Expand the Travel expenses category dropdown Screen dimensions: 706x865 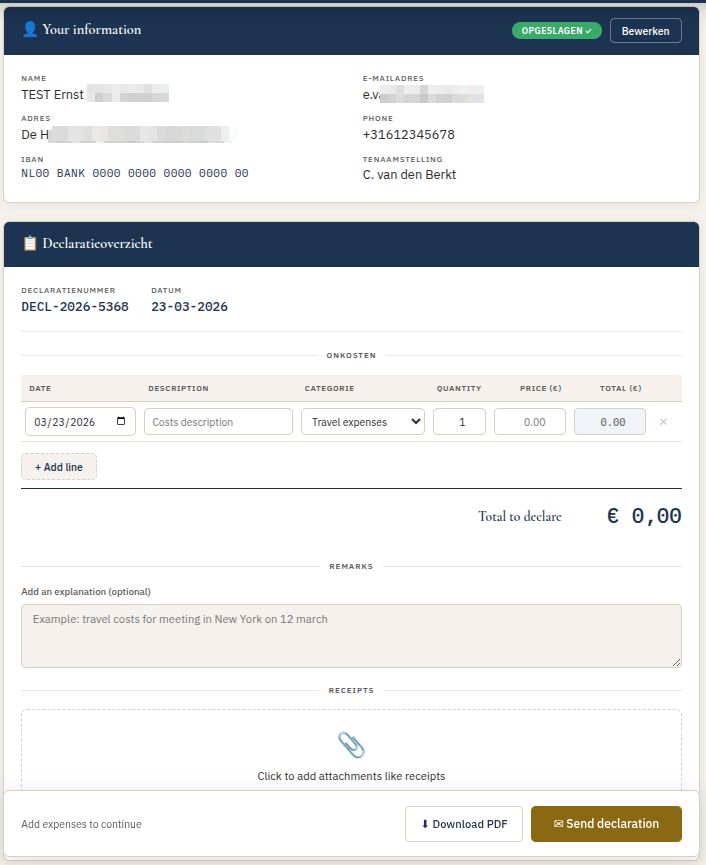pos(362,422)
